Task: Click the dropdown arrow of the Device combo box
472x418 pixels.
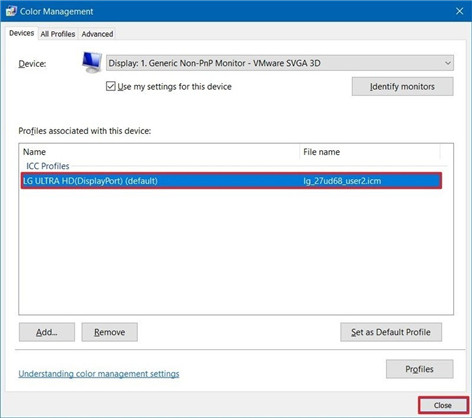Action: coord(448,63)
